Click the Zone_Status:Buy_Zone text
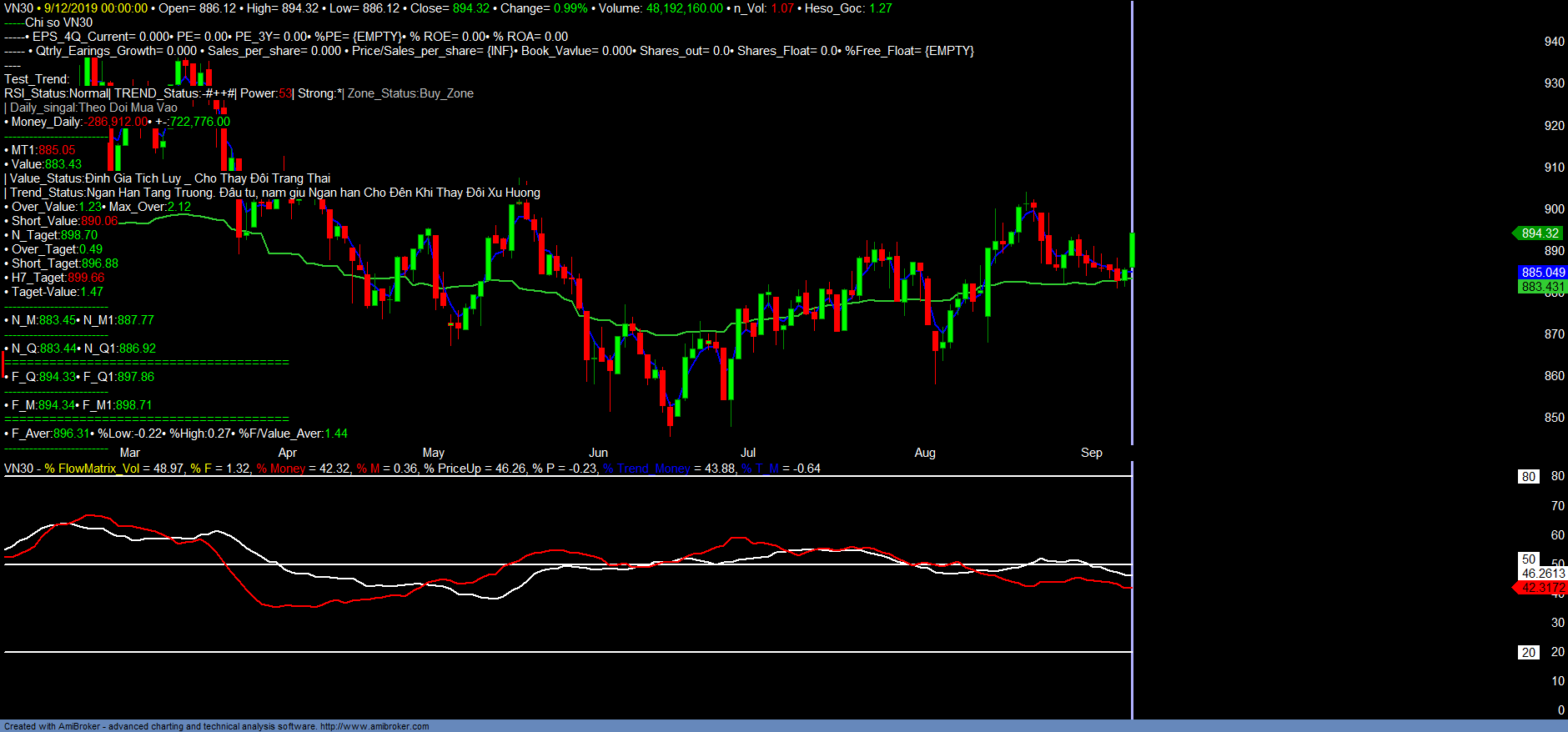The width and height of the screenshot is (1568, 732). (x=410, y=93)
